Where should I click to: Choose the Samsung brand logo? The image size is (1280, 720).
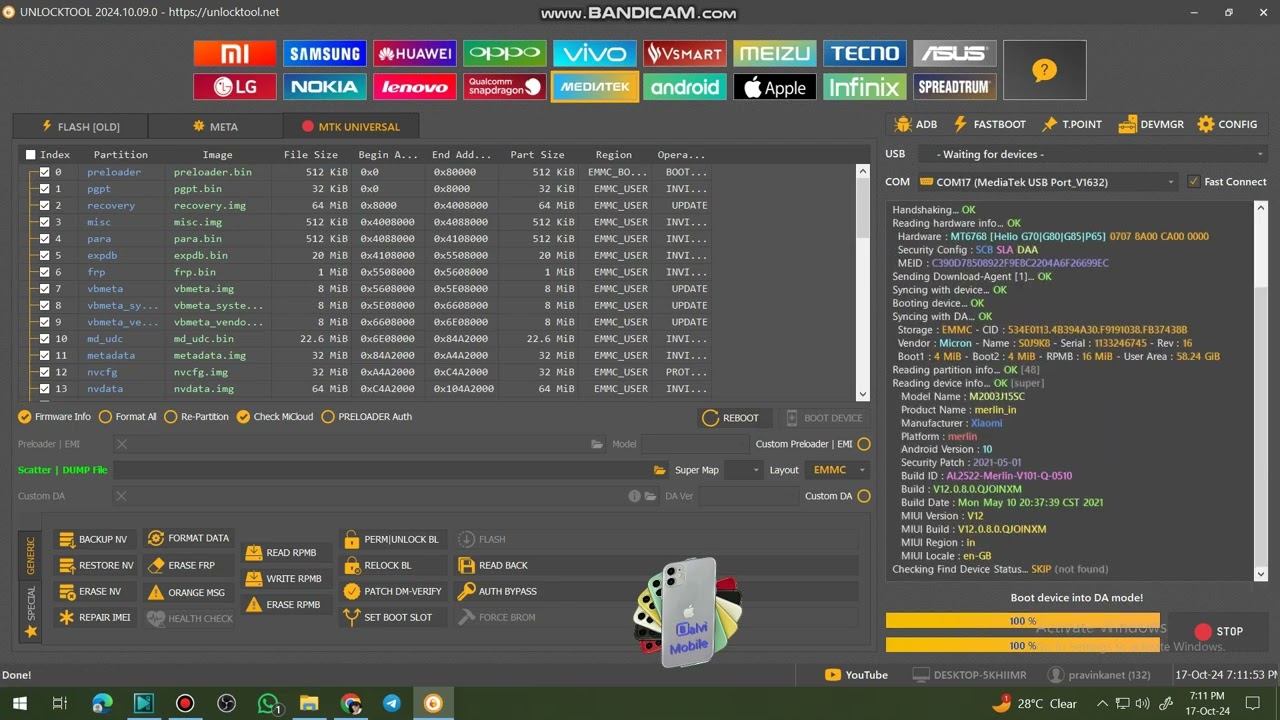[325, 54]
